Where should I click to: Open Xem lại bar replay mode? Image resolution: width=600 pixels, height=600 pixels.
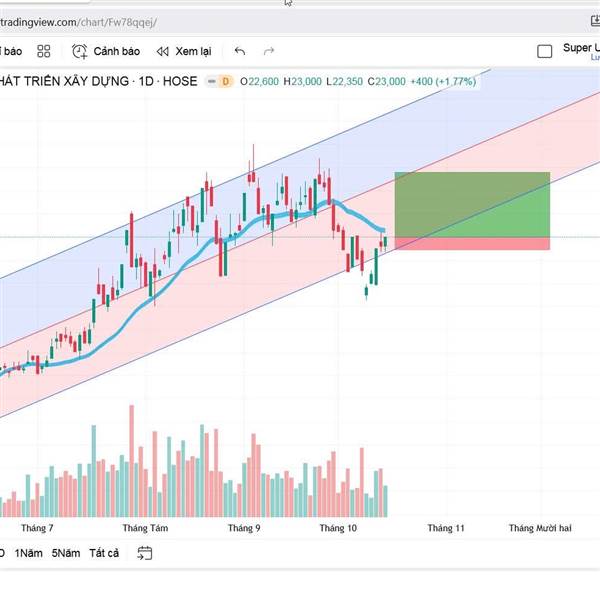pyautogui.click(x=193, y=51)
